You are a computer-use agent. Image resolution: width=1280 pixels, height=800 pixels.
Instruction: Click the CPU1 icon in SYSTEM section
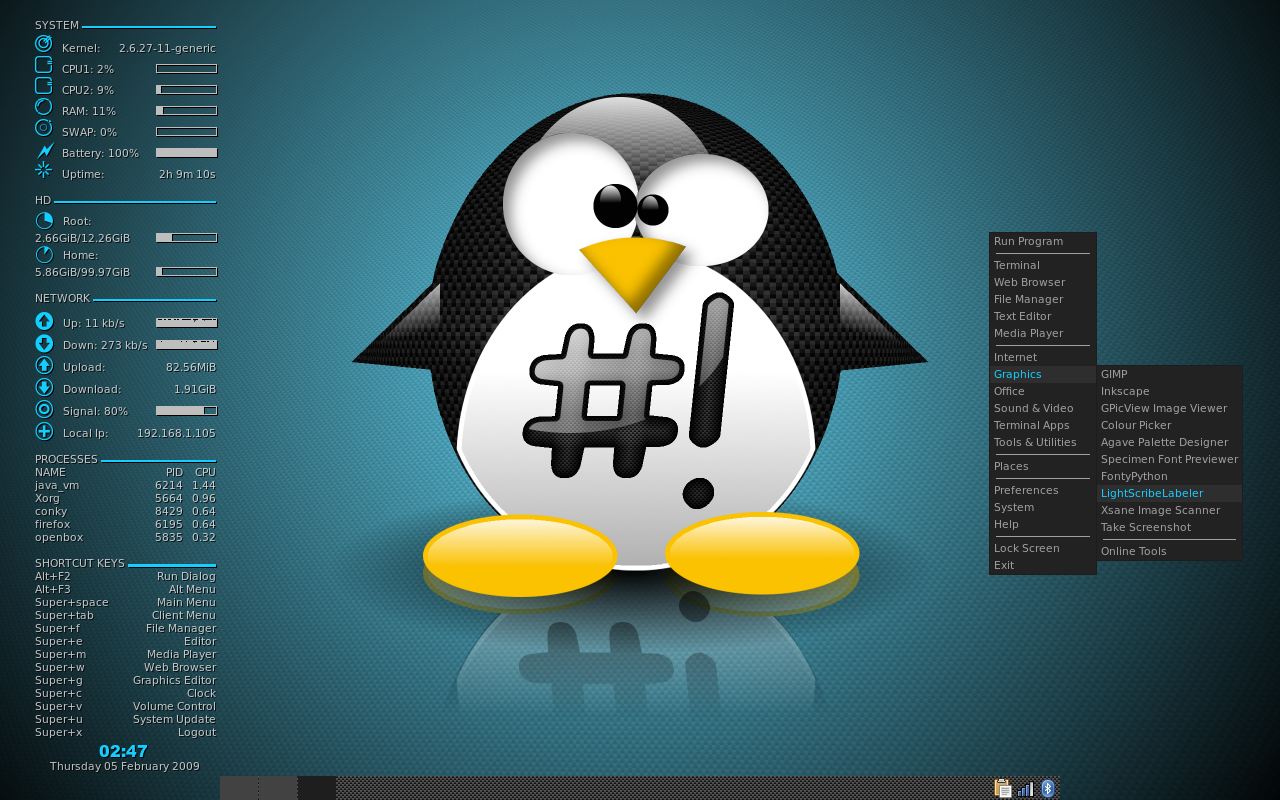[x=43, y=65]
